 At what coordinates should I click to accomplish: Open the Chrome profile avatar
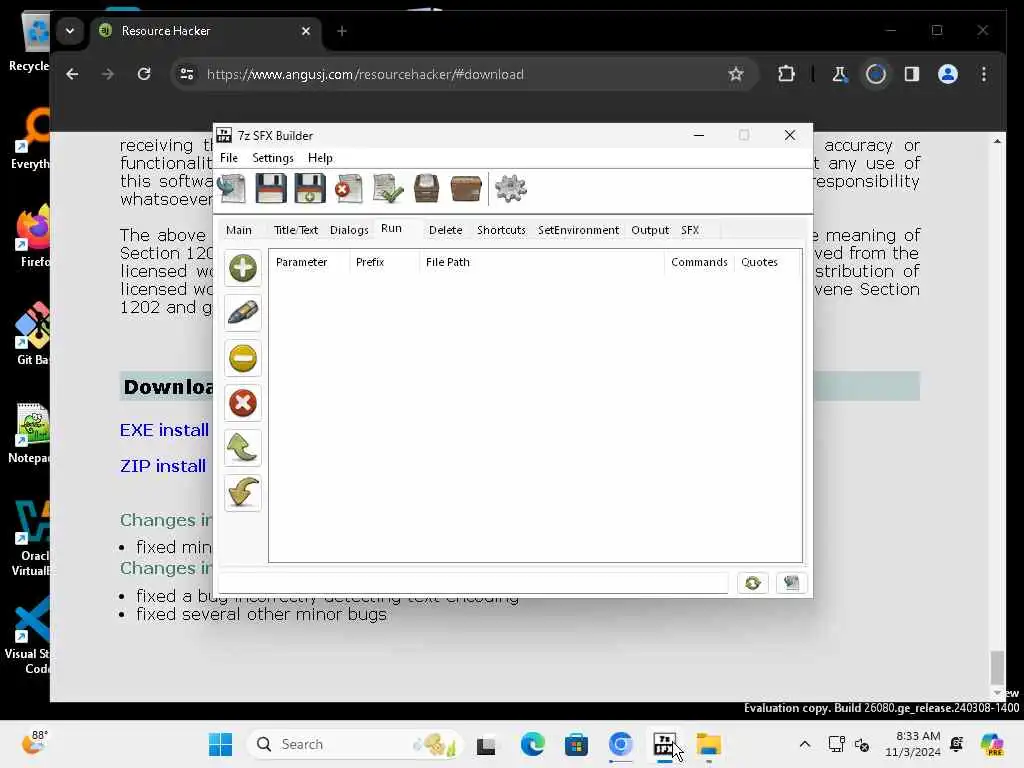pos(948,74)
